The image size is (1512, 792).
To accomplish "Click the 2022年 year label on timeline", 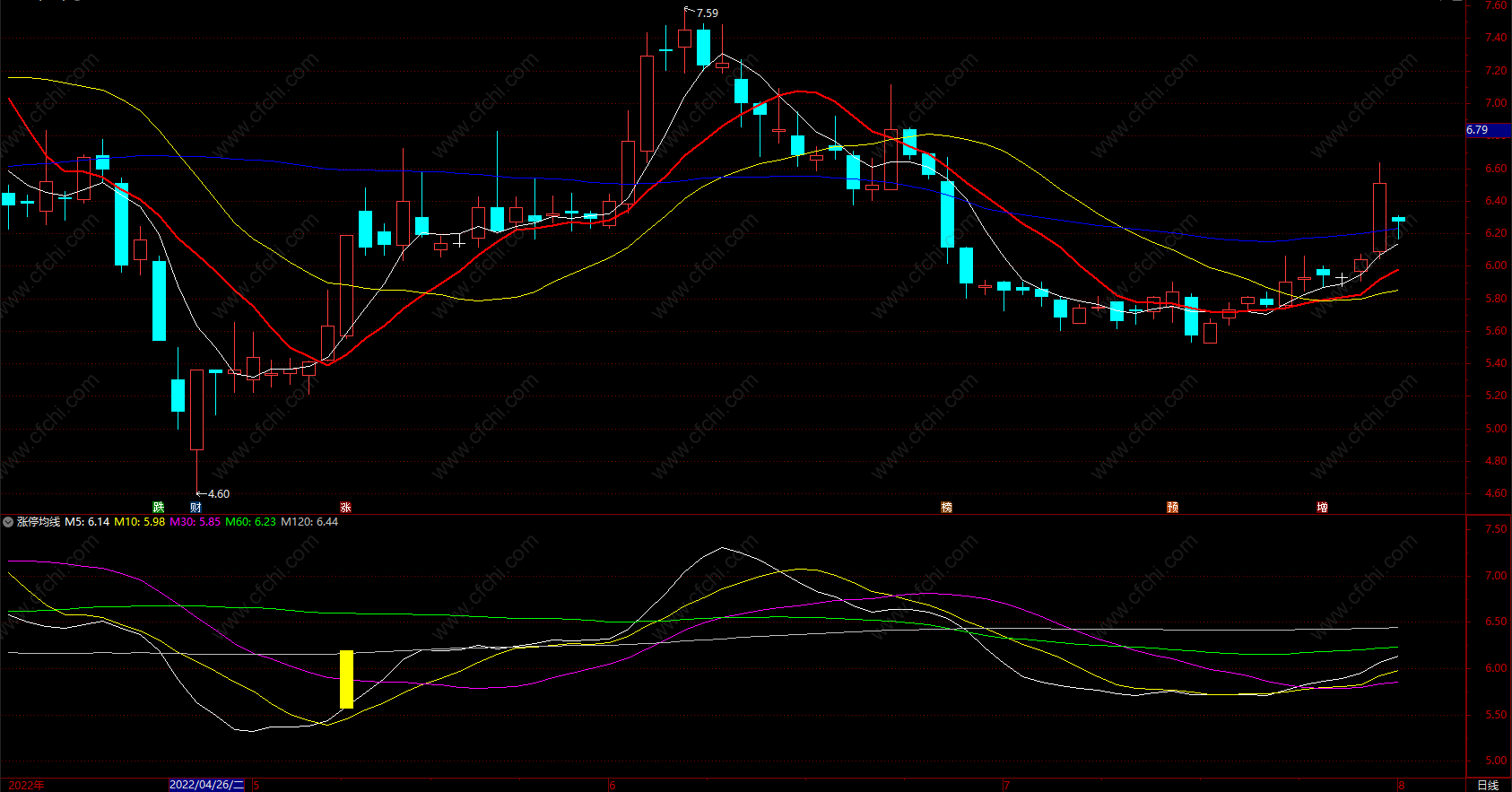I will (x=26, y=785).
